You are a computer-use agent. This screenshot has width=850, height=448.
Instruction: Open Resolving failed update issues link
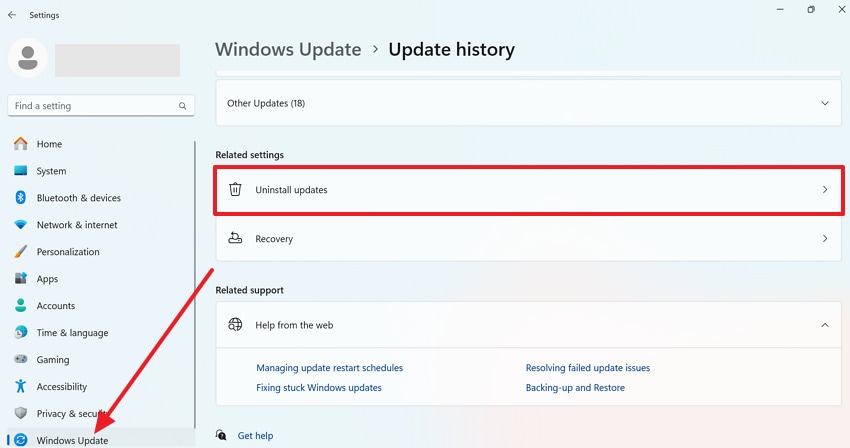tap(588, 368)
